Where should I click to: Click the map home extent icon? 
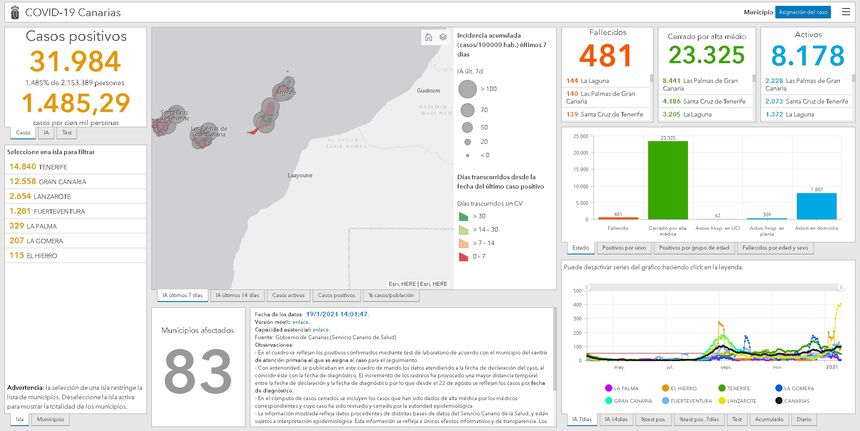[x=426, y=37]
